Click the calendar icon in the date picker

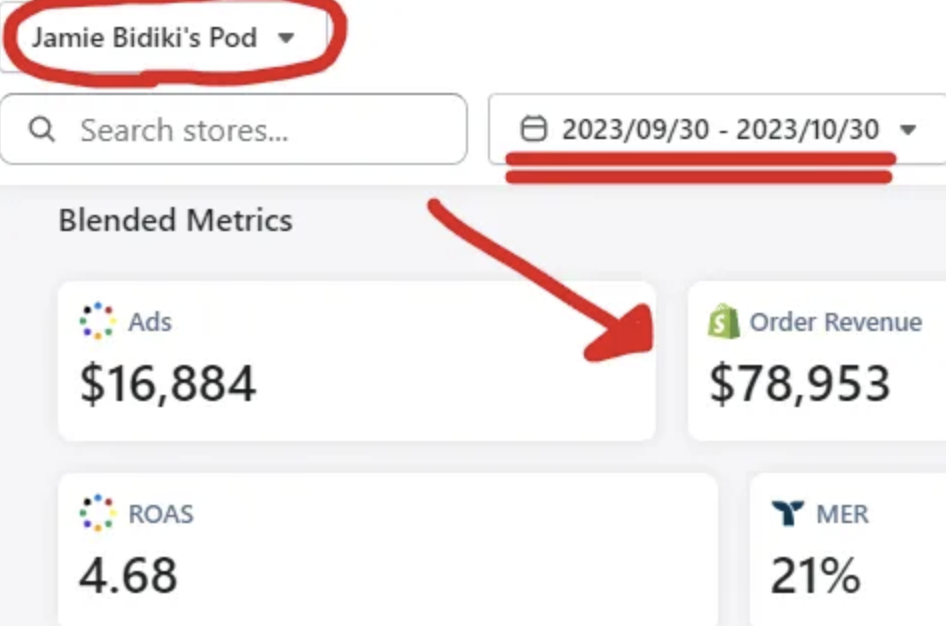[x=535, y=129]
